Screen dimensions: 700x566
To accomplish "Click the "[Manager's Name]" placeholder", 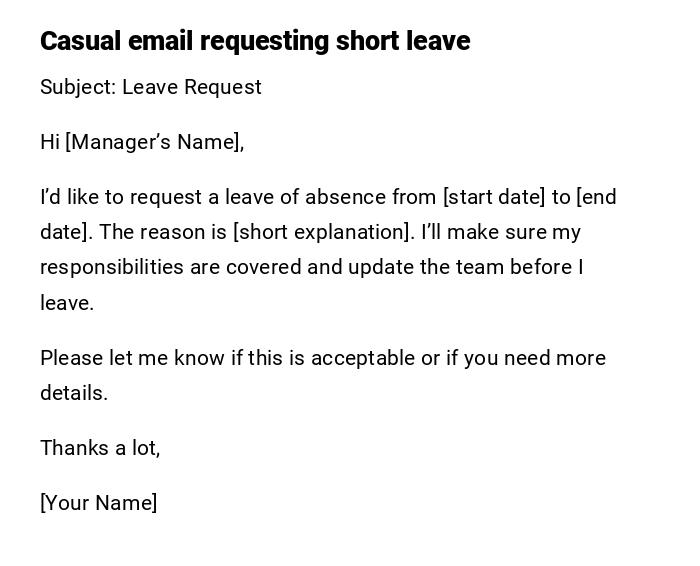I will (154, 142).
